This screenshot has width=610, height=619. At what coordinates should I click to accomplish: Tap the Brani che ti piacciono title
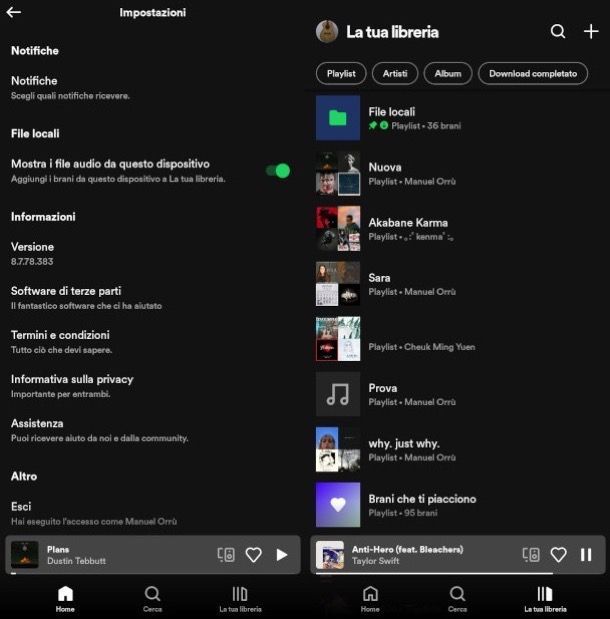(422, 499)
